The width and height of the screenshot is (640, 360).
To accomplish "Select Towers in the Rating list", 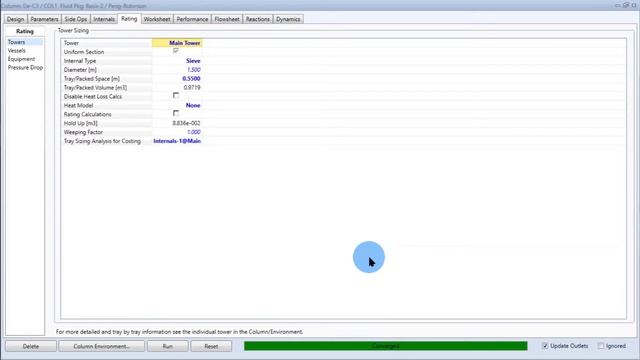I will [24, 42].
